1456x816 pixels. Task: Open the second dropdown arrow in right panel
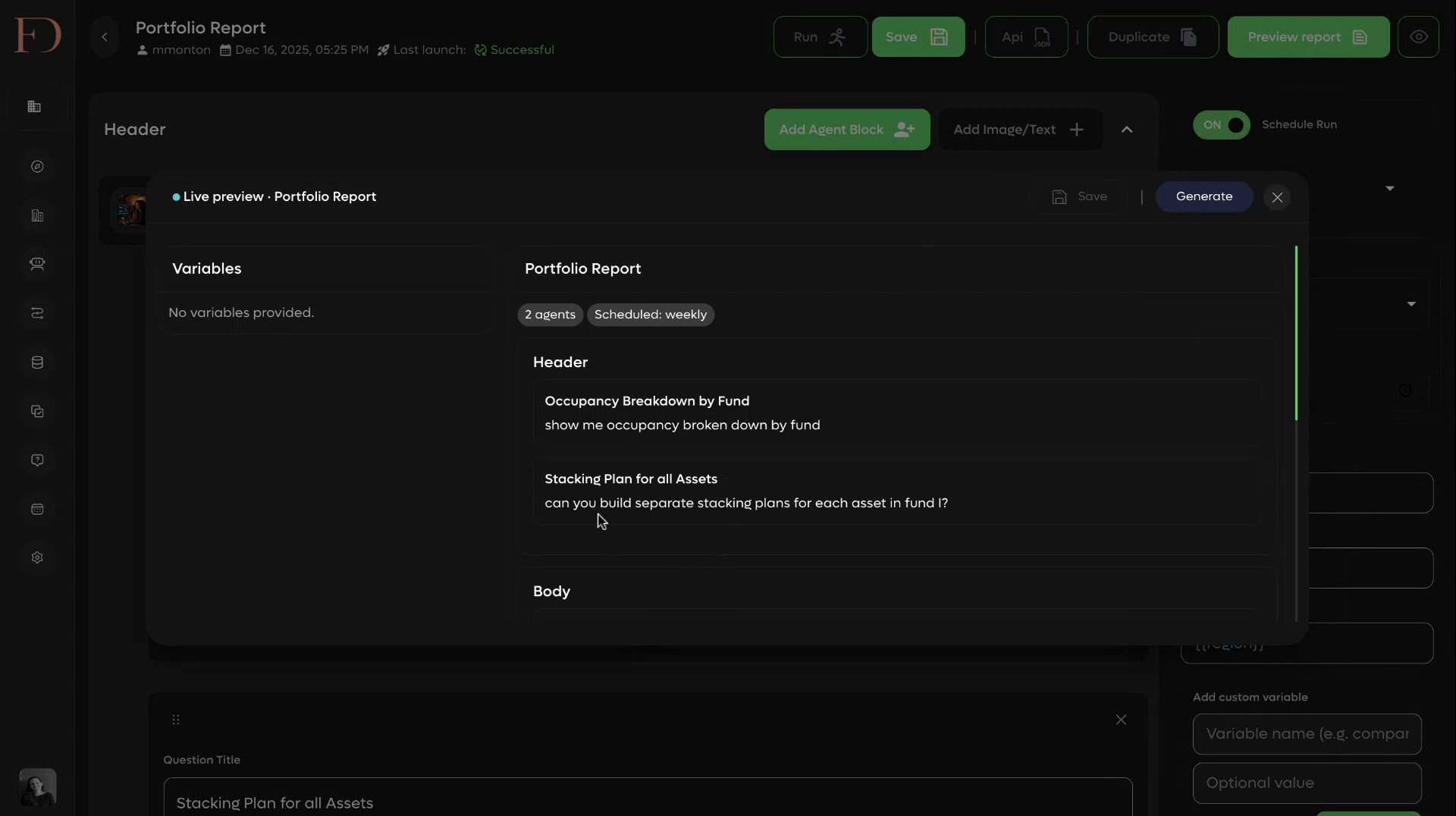pyautogui.click(x=1410, y=304)
